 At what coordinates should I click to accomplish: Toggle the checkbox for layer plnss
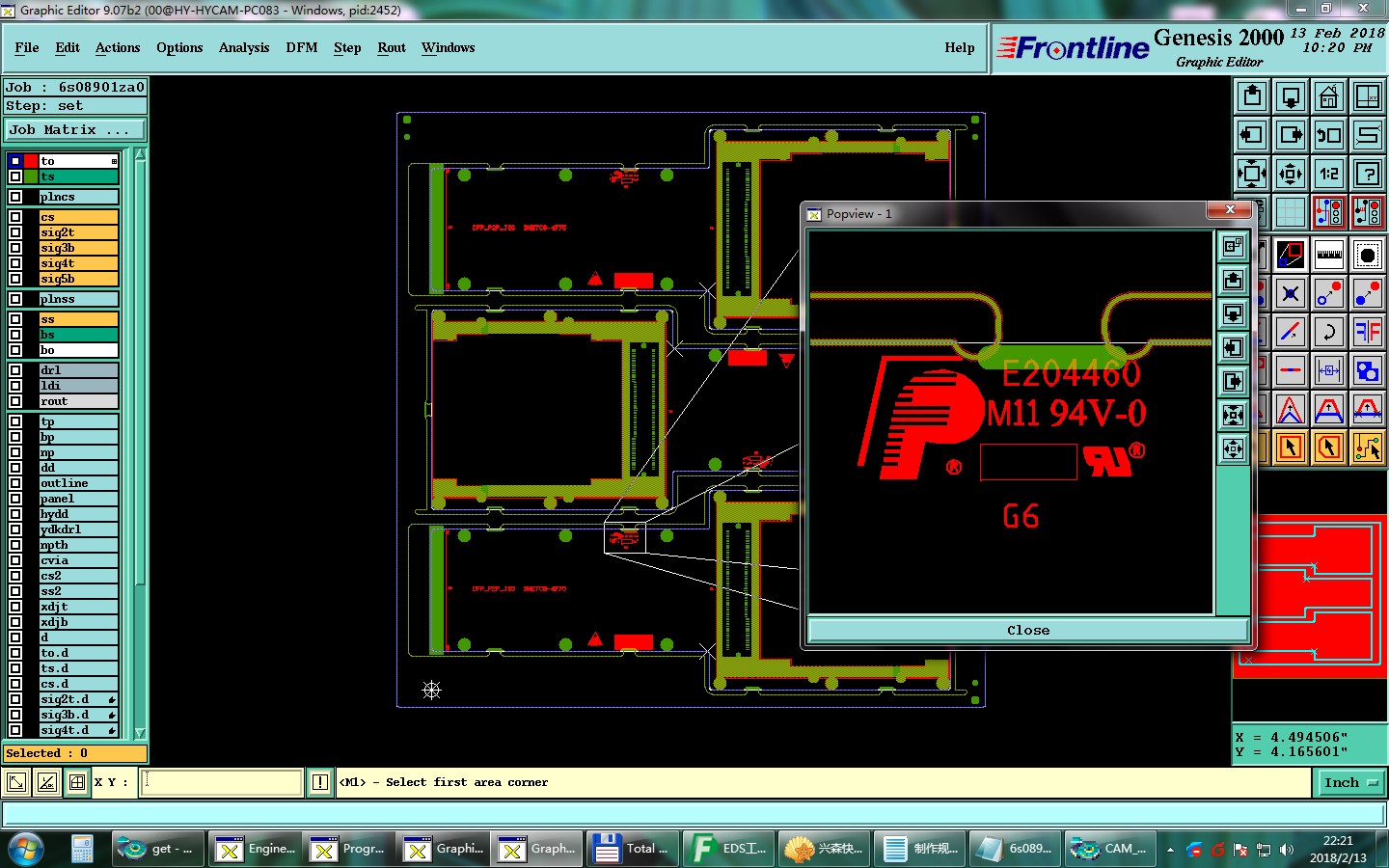[15, 299]
